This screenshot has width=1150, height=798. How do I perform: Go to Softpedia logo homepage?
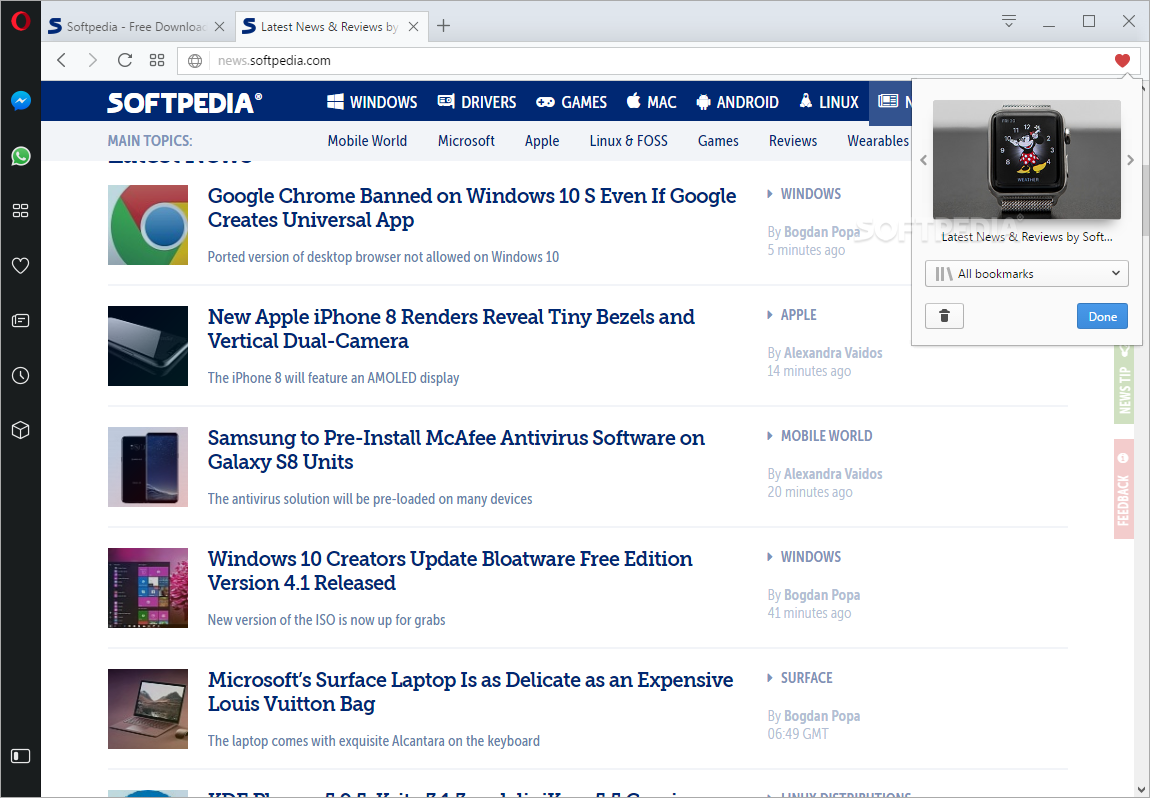coord(184,102)
